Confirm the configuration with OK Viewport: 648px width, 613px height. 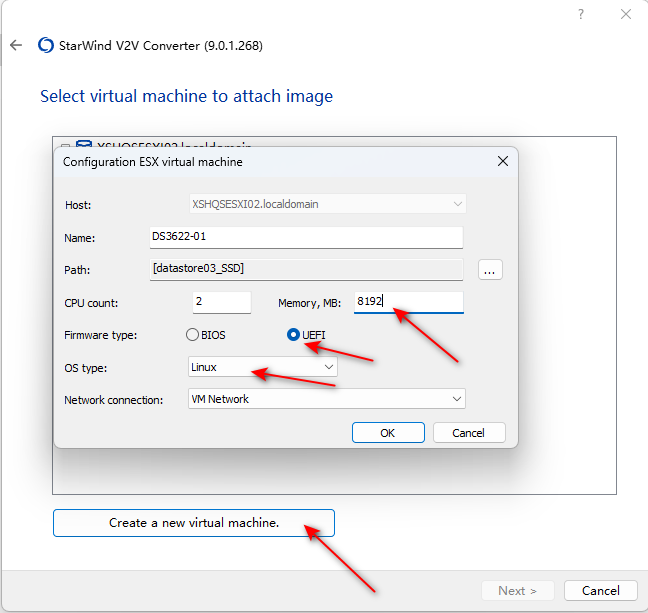[x=388, y=433]
